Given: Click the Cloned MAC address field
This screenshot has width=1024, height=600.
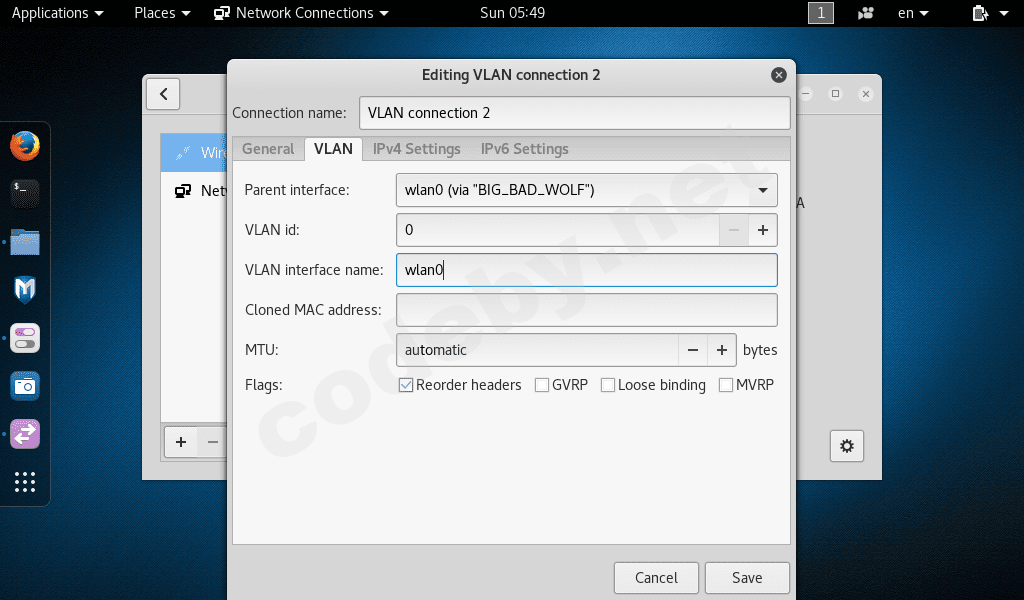Looking at the screenshot, I should (x=586, y=309).
